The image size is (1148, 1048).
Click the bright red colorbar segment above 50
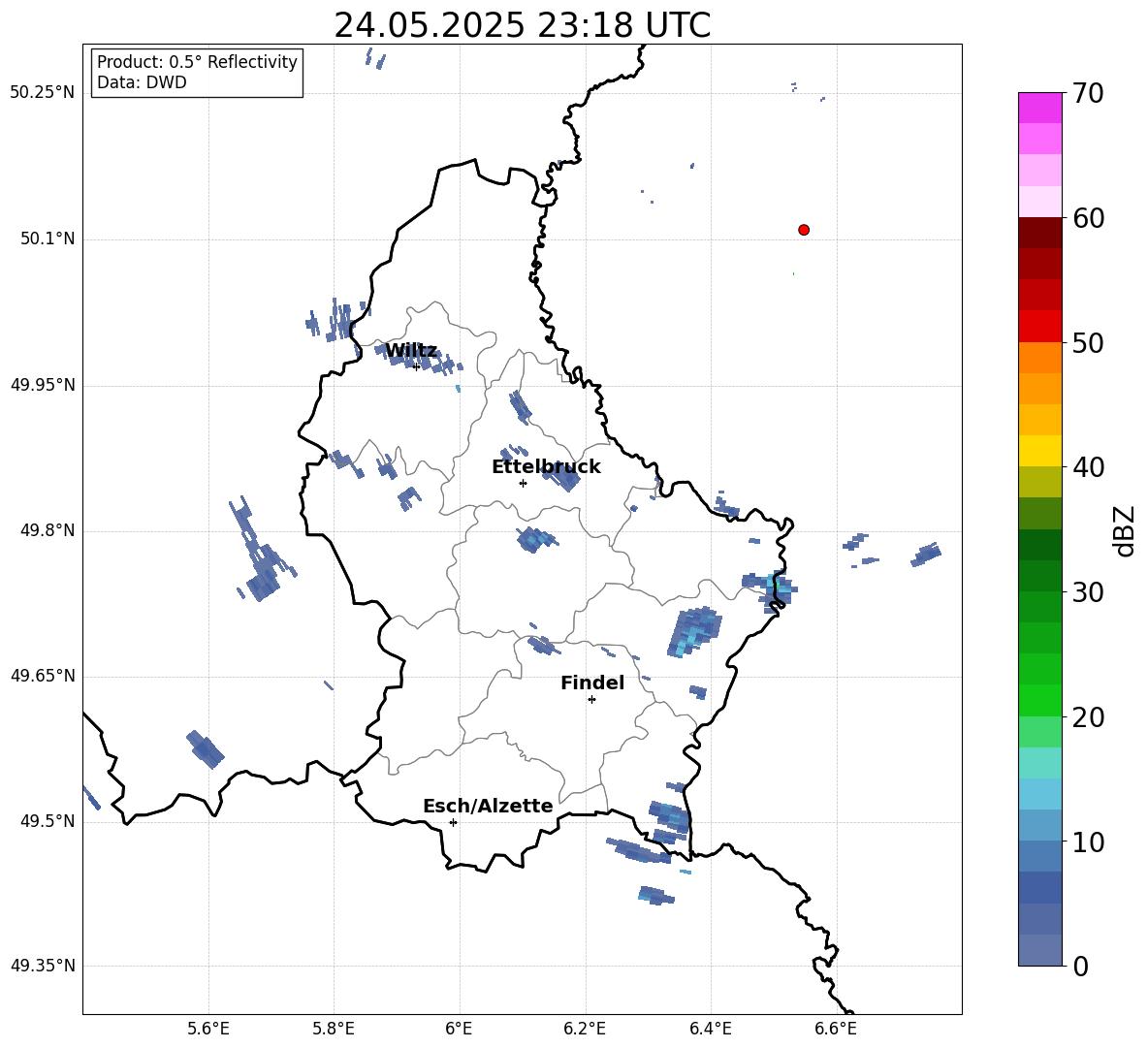(x=1039, y=327)
